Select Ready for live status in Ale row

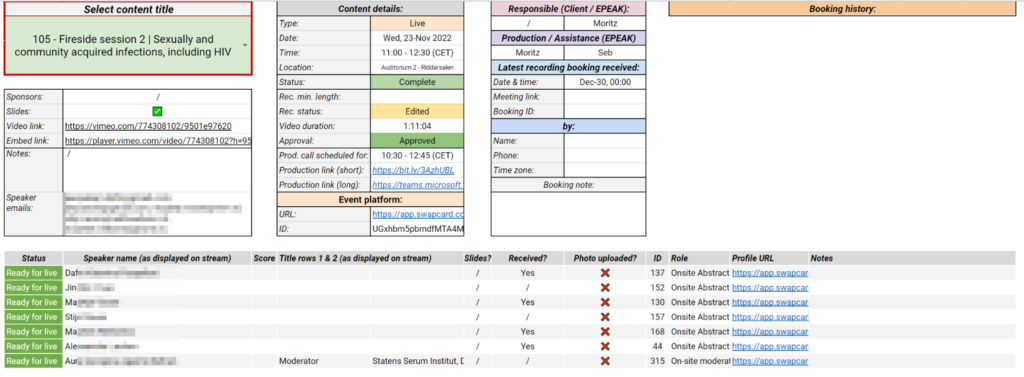point(33,346)
